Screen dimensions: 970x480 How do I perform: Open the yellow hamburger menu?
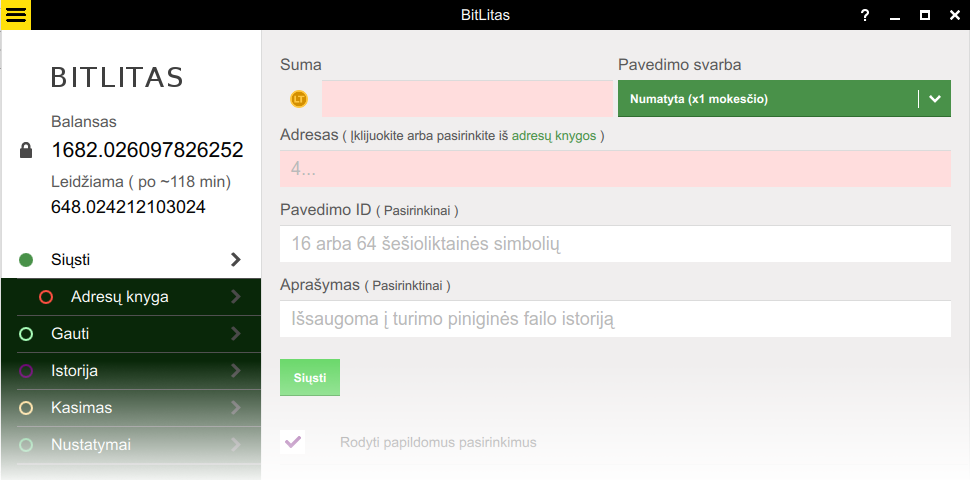[16, 15]
